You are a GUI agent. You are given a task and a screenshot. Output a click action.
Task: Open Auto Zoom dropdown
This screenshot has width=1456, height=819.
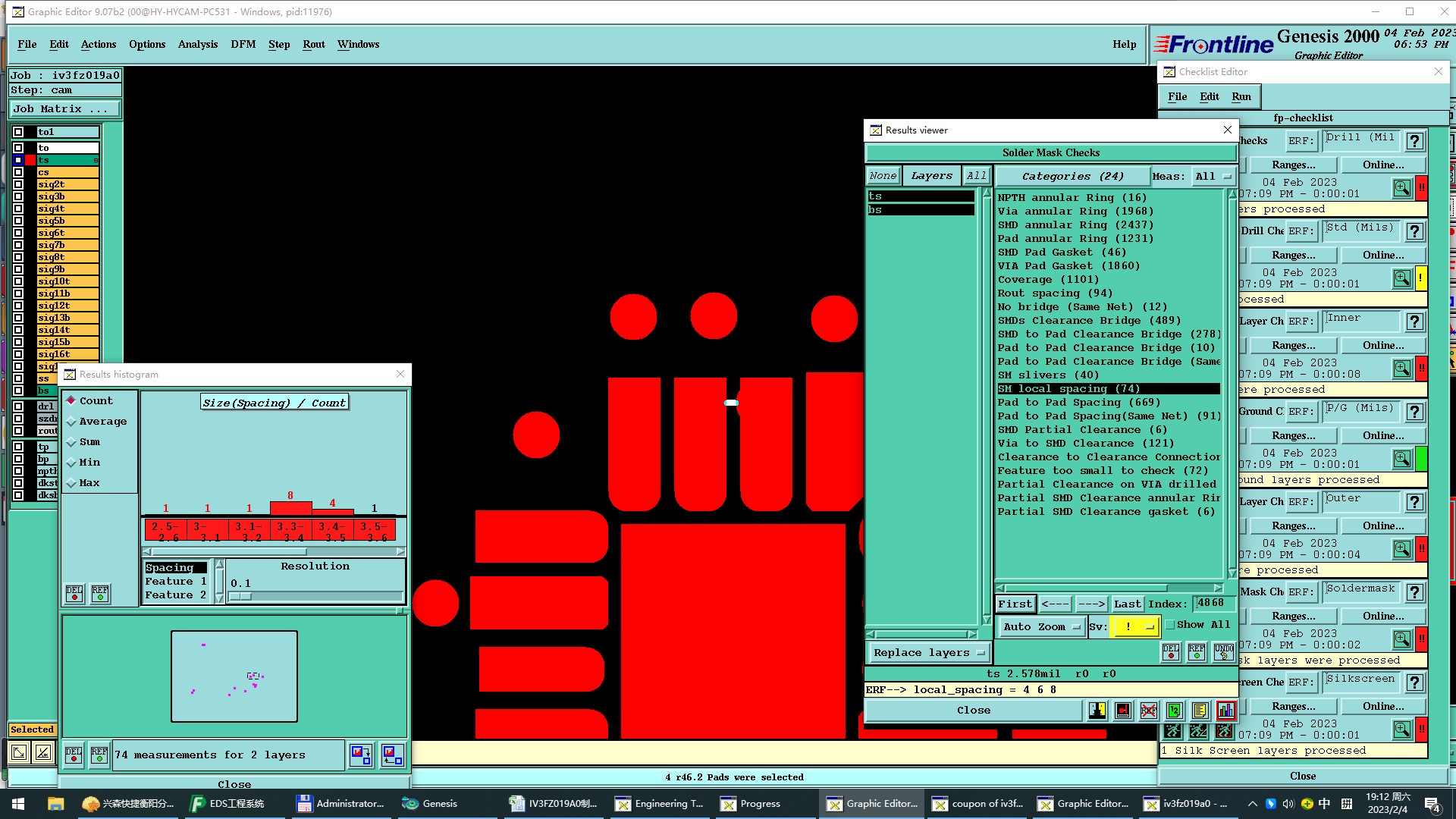[1040, 627]
